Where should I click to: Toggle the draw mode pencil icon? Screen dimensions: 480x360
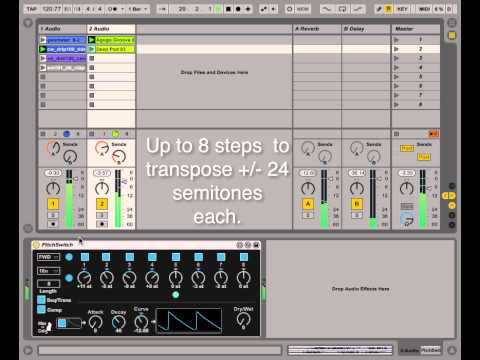[379, 9]
